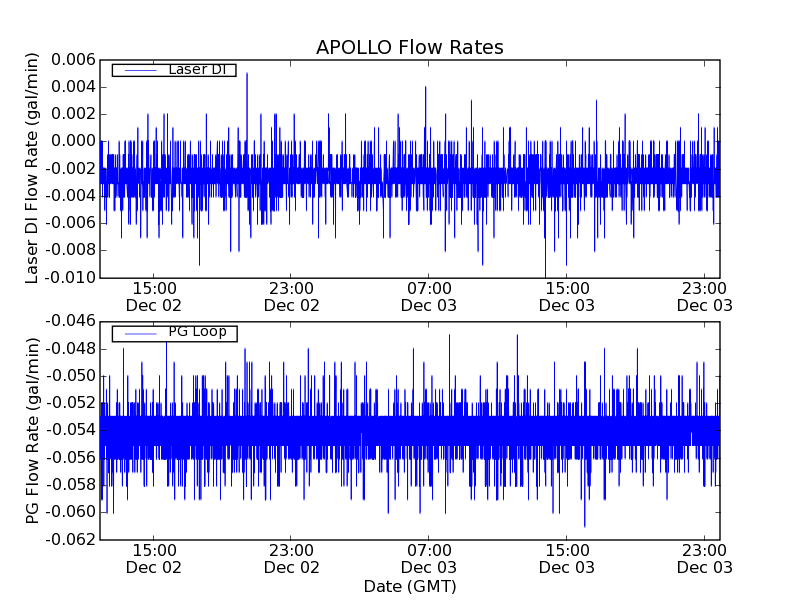Click the 'Laser DI' legend label

[x=197, y=69]
